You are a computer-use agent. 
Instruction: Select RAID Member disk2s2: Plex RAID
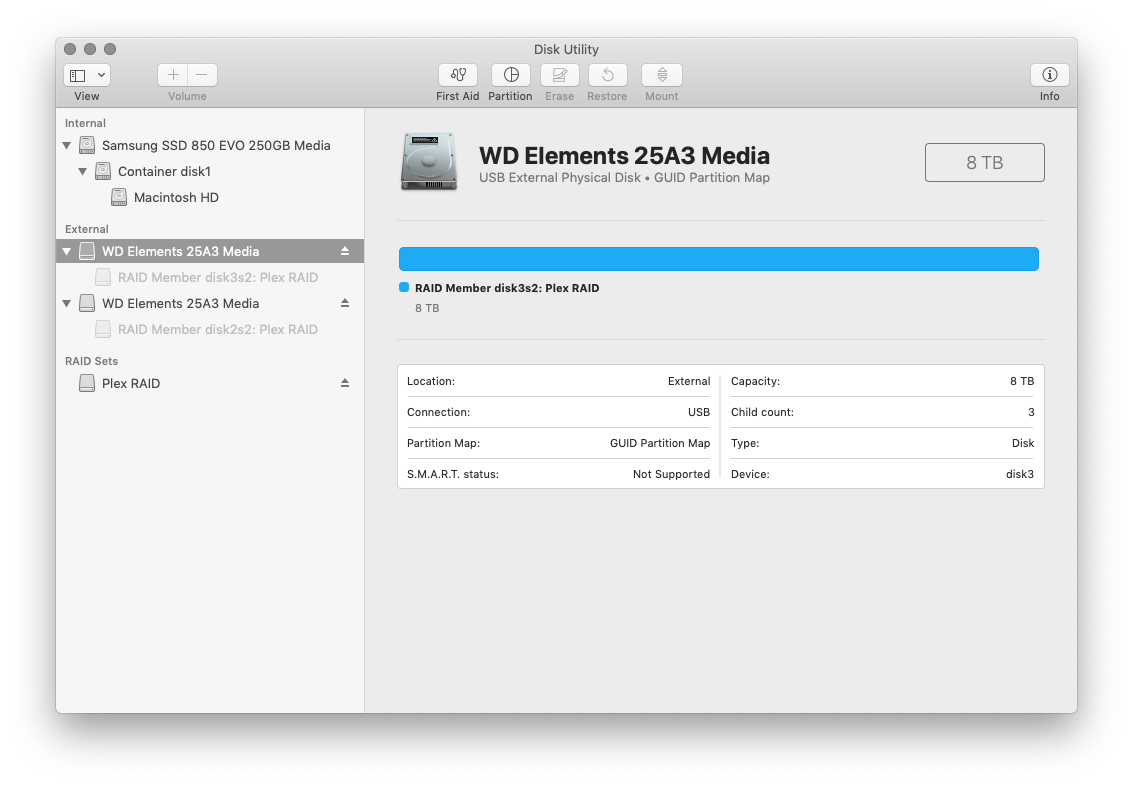click(x=217, y=330)
